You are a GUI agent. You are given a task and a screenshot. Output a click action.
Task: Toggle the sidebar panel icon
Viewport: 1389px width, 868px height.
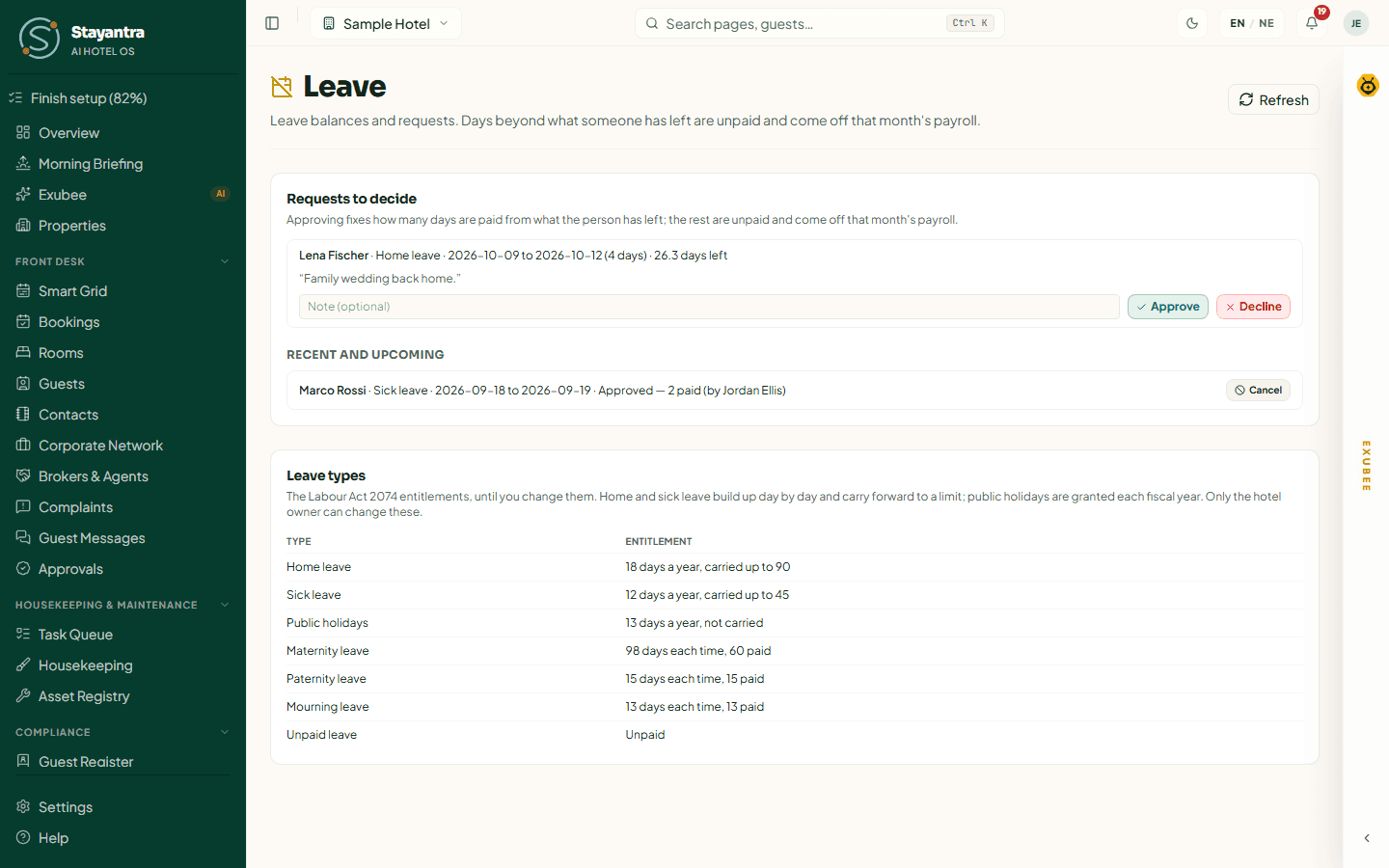(272, 23)
